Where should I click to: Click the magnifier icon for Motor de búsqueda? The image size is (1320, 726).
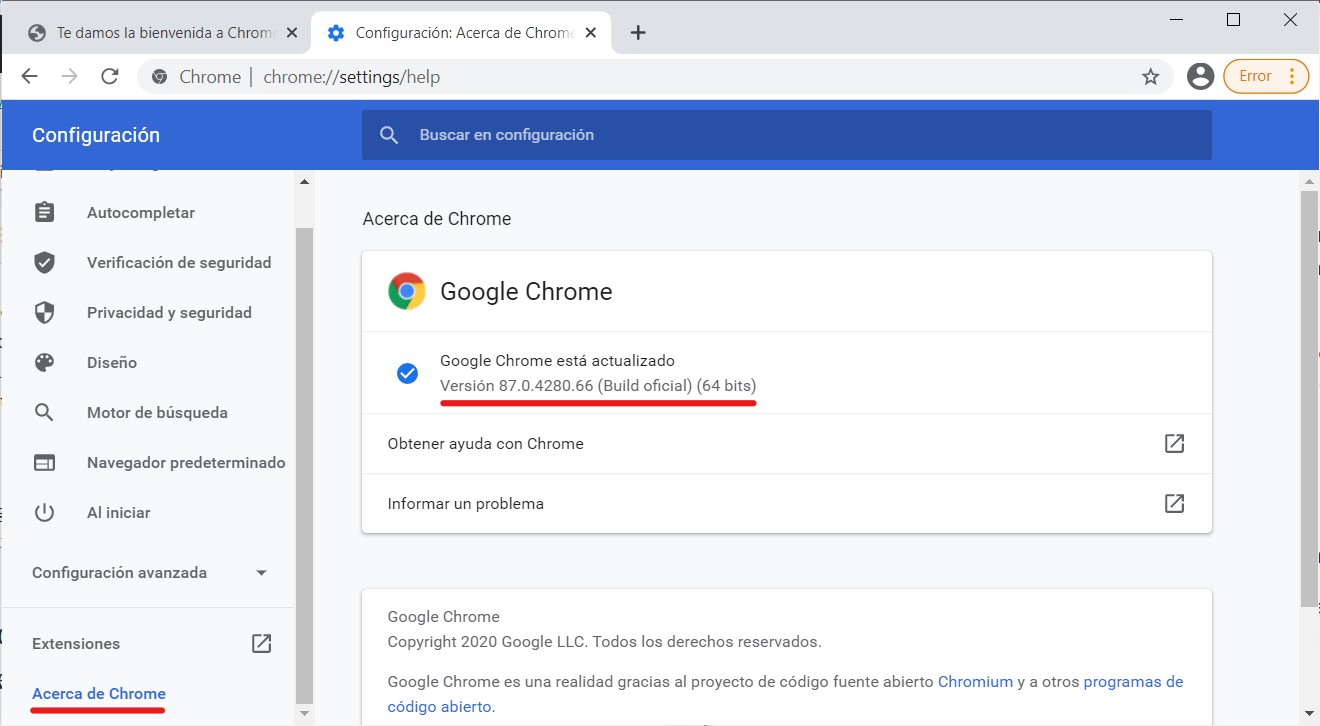click(x=44, y=412)
